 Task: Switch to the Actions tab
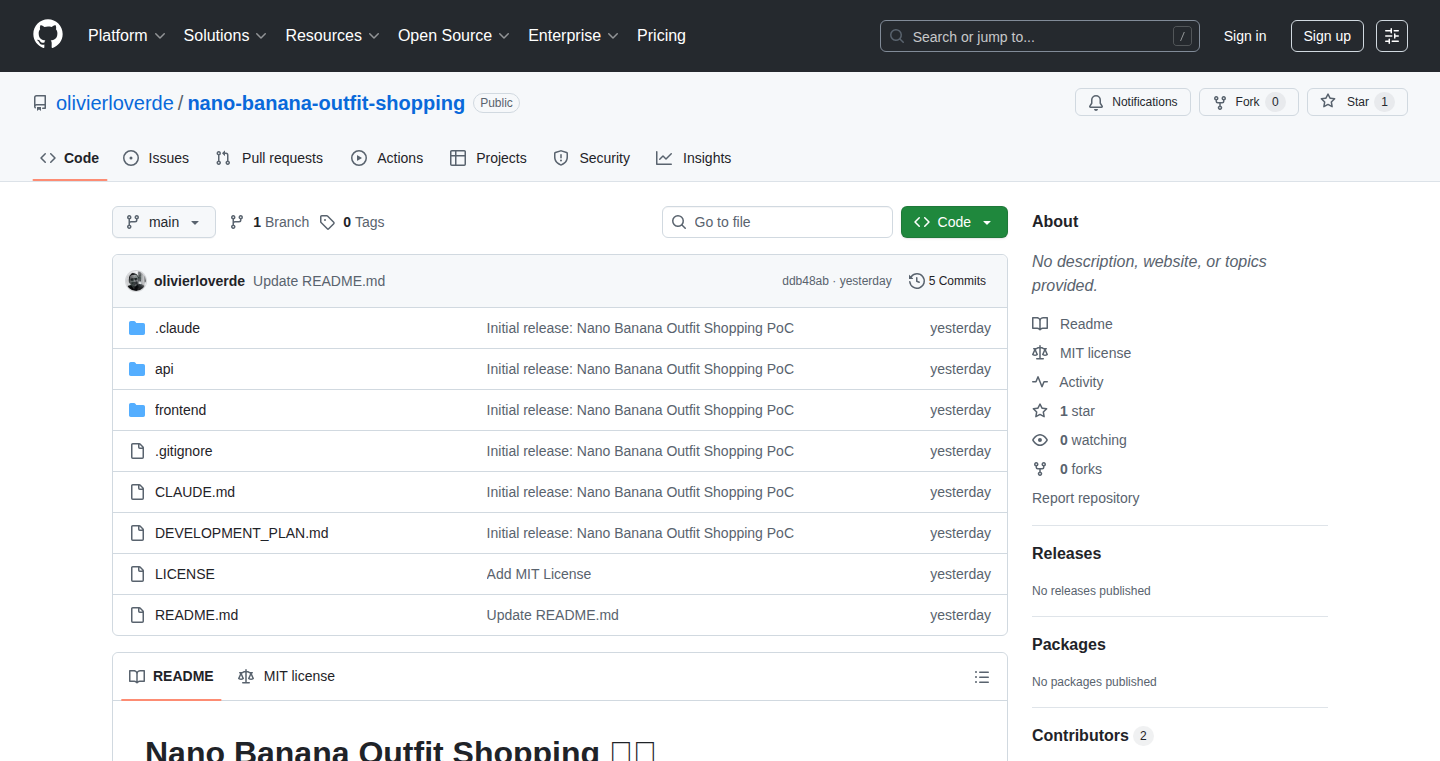[x=387, y=158]
